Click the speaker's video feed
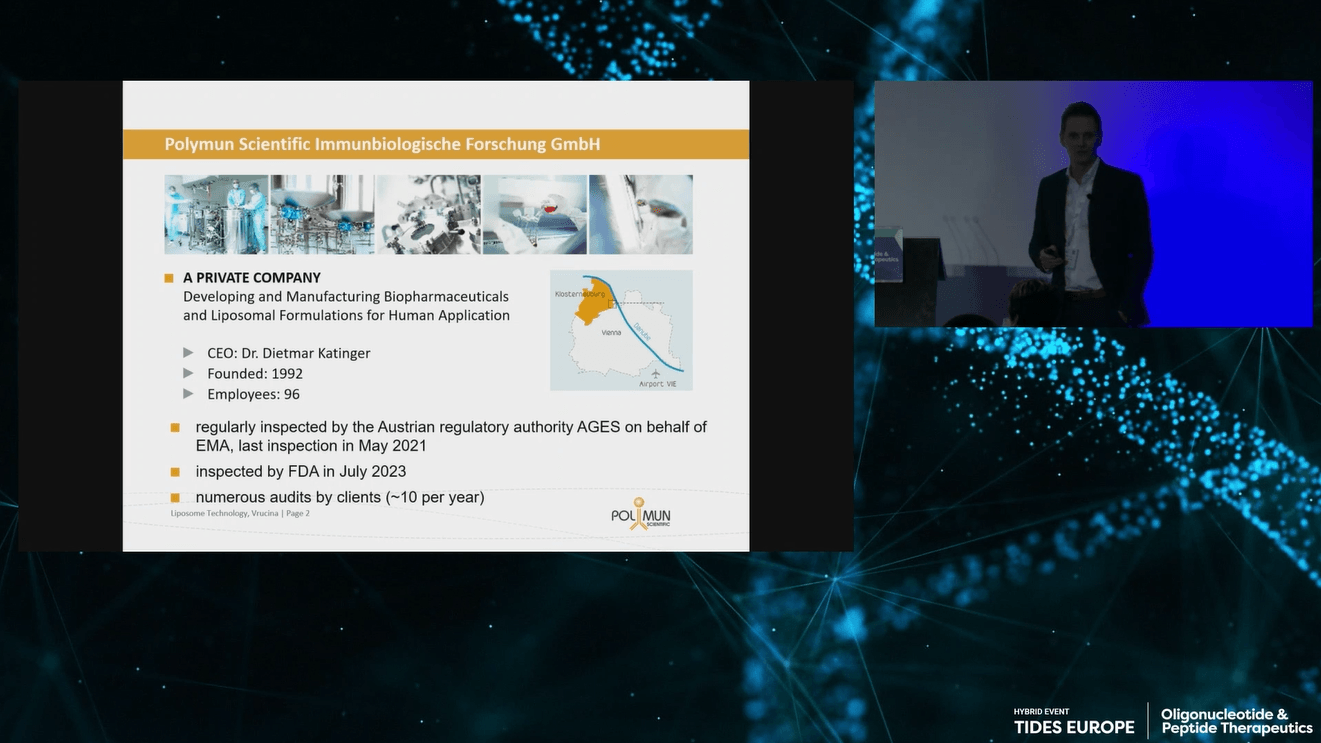 pyautogui.click(x=1093, y=204)
